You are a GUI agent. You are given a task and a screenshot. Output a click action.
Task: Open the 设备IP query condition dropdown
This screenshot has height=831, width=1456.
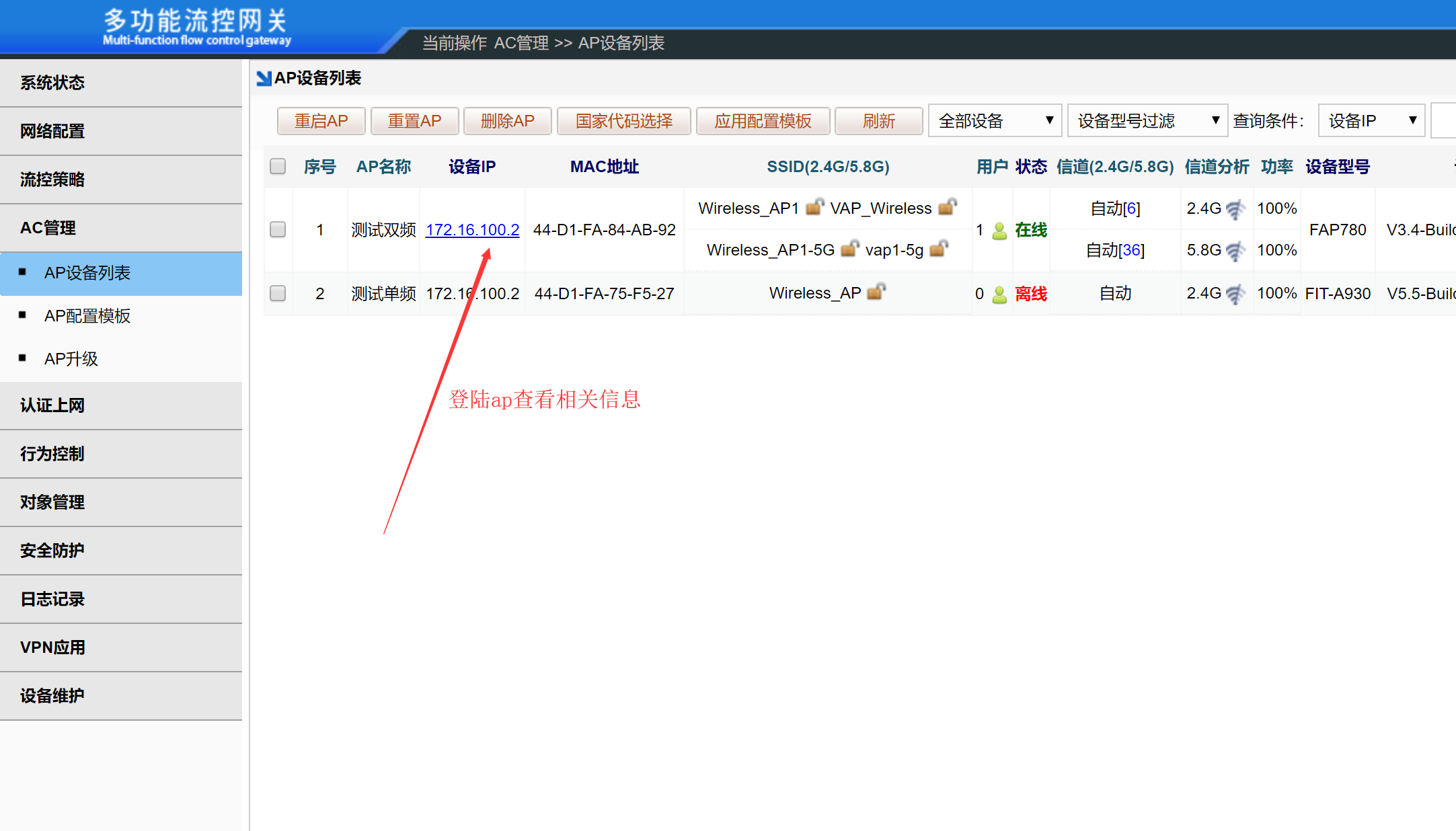[x=1371, y=121]
